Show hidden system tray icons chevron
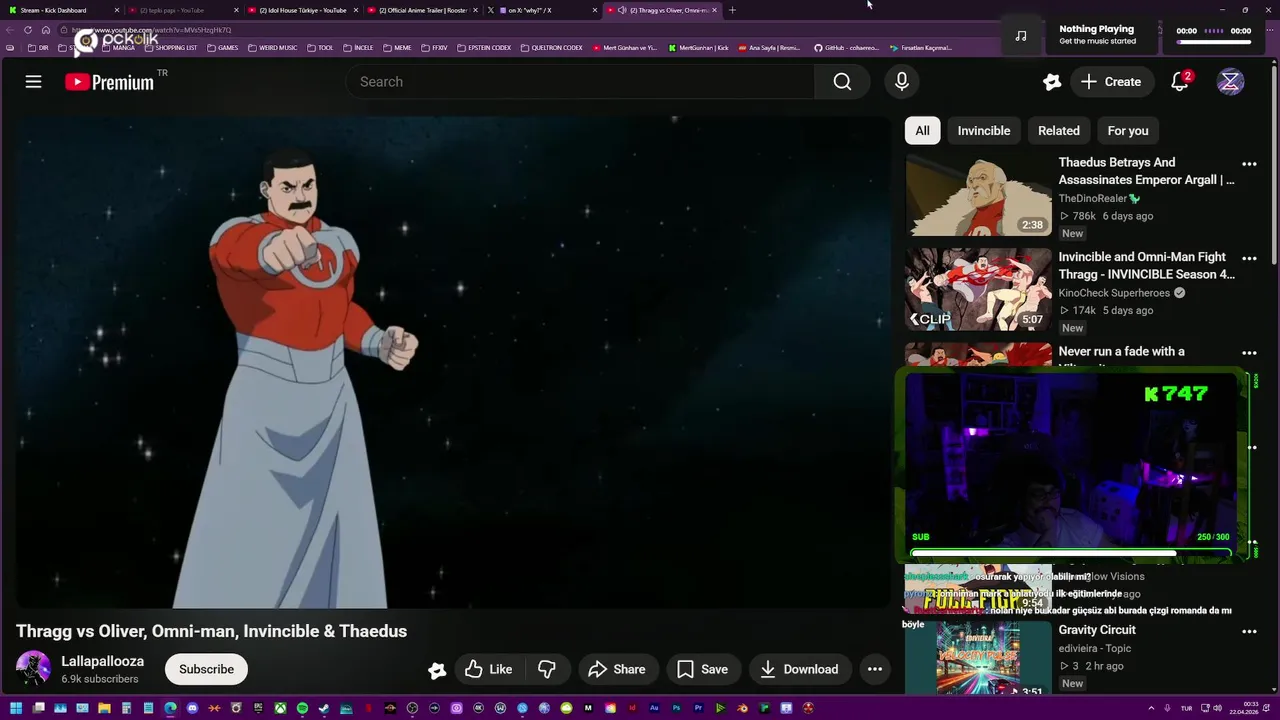This screenshot has height=720, width=1280. [1151, 709]
